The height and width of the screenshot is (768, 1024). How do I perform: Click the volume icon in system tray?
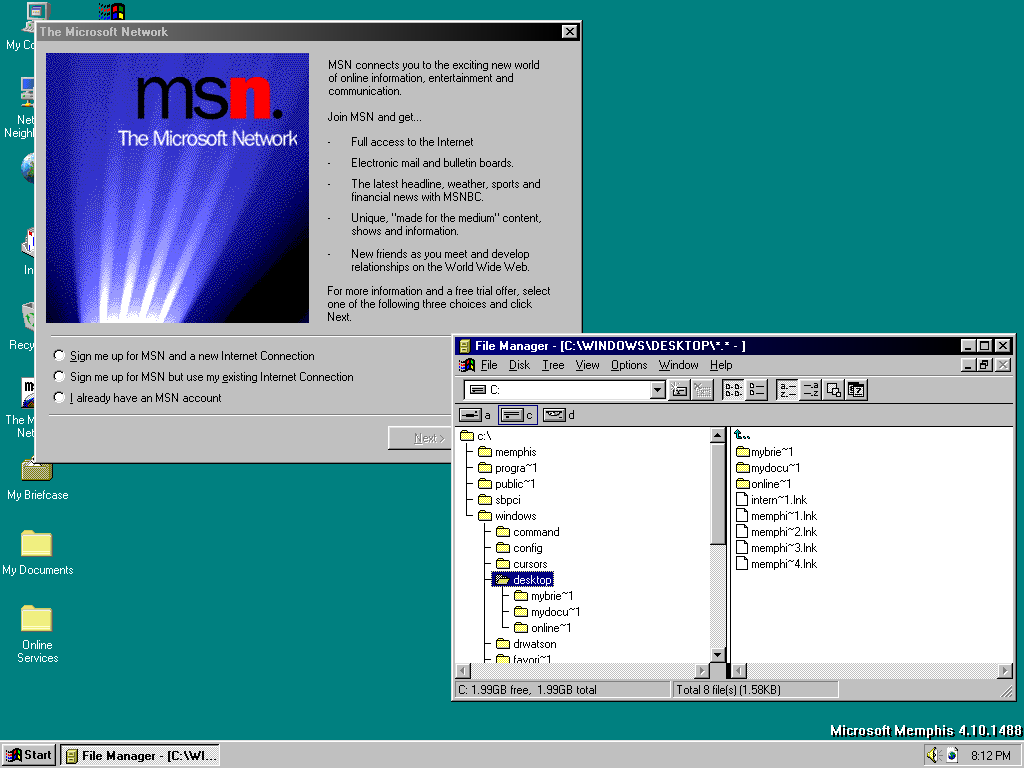point(932,755)
